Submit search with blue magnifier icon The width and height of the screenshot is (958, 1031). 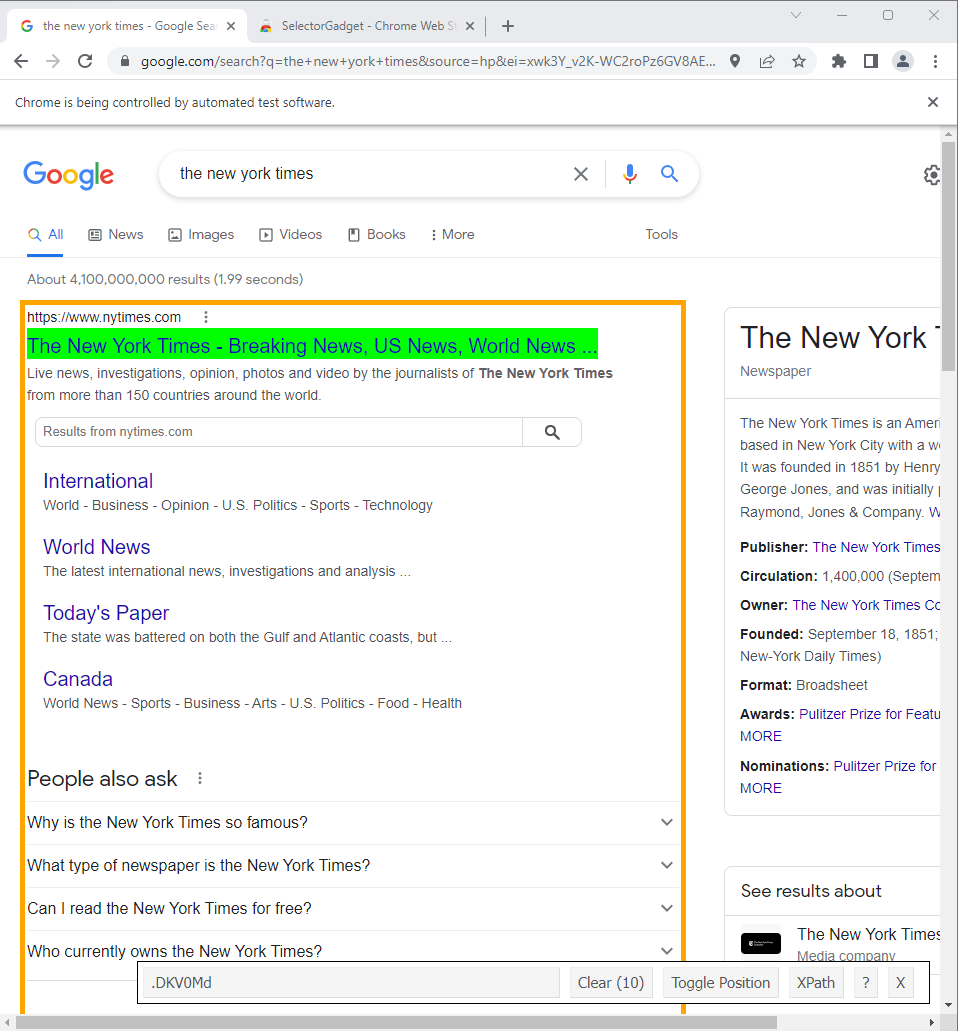point(669,174)
